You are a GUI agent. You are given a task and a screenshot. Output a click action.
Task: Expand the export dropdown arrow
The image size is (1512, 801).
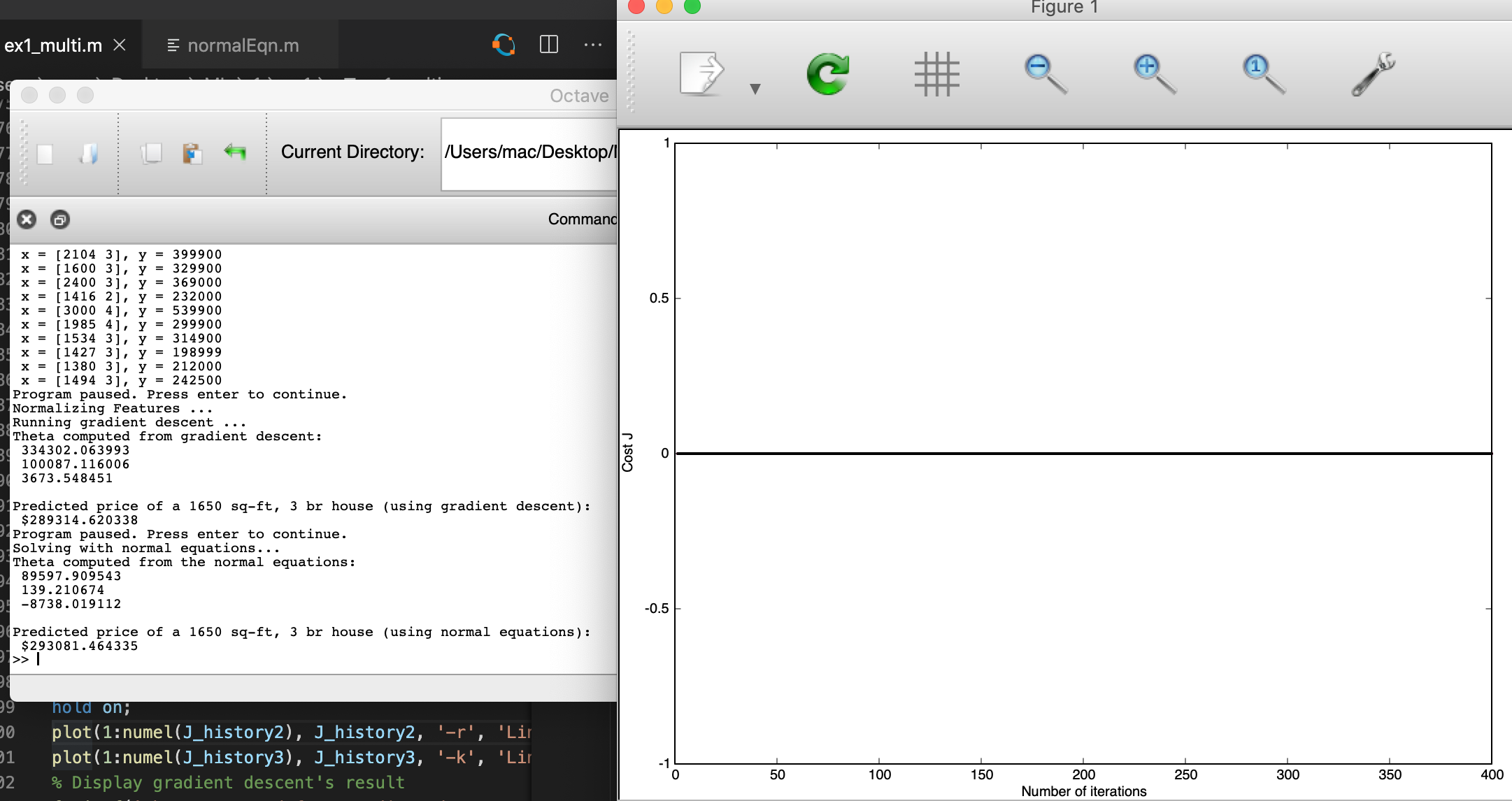tap(755, 89)
